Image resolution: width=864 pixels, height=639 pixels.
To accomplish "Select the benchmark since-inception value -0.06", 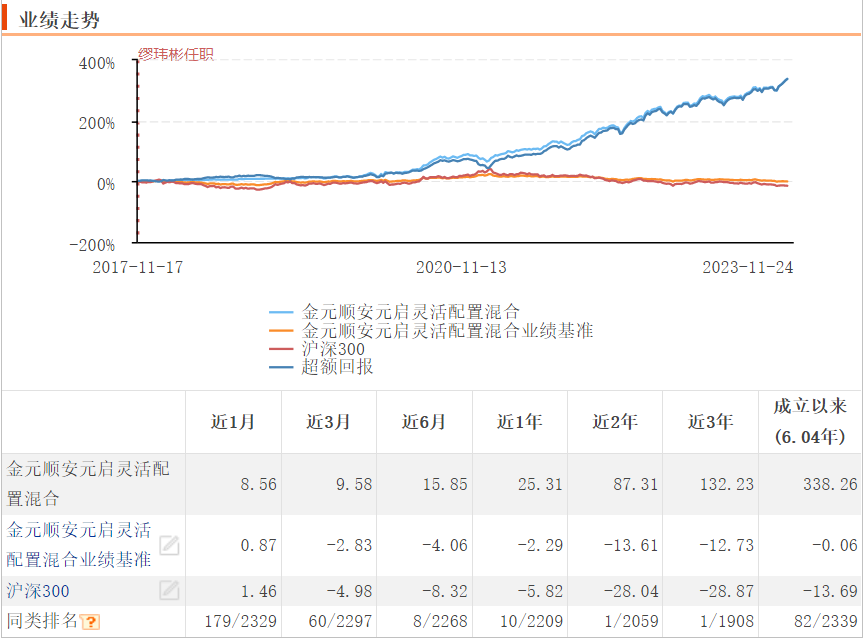I will click(835, 545).
